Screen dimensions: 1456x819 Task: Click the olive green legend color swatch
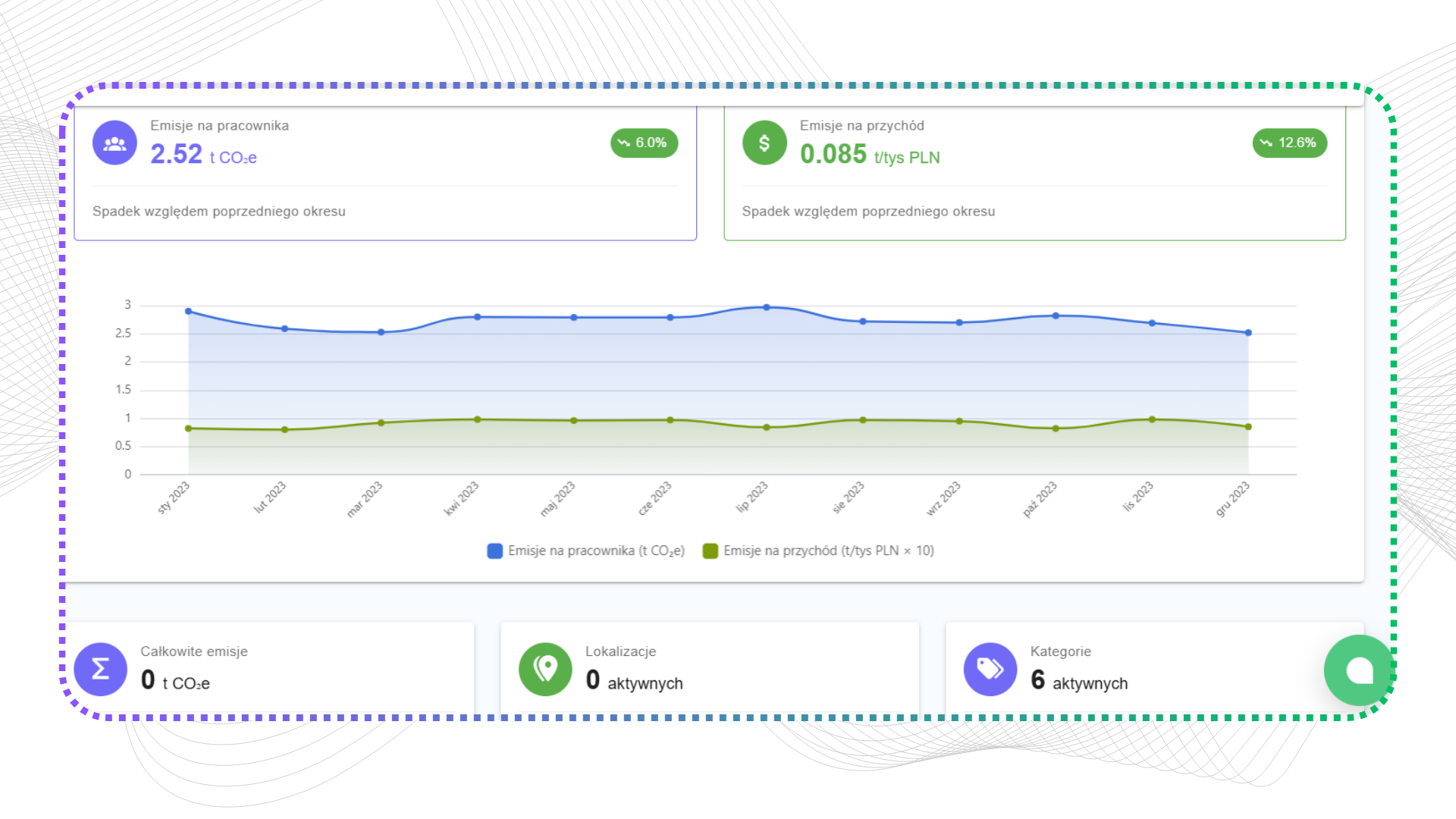tap(710, 551)
